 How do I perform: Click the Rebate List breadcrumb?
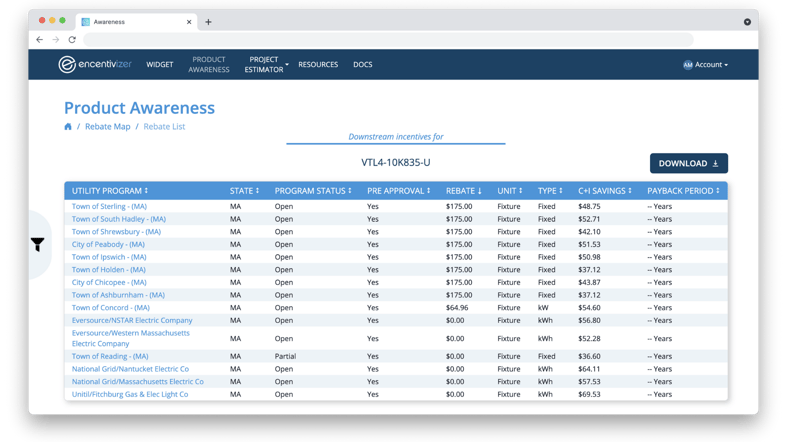[164, 126]
